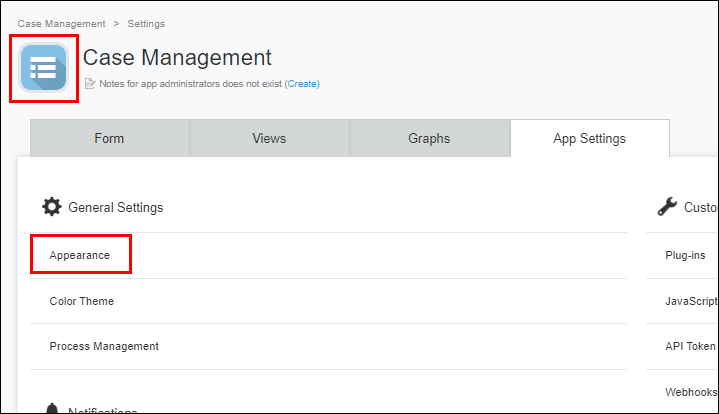The width and height of the screenshot is (719, 414).
Task: Click the Notifications bell icon
Action: (x=52, y=409)
